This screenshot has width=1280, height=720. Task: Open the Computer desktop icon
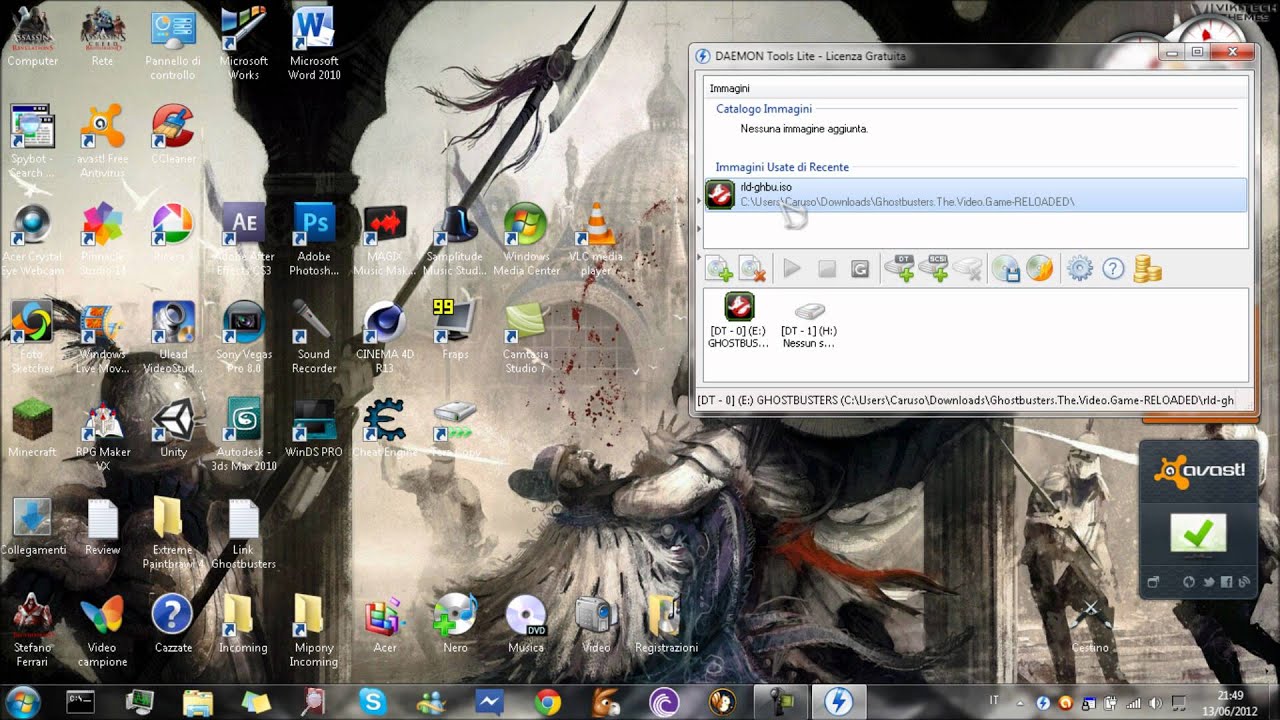33,38
